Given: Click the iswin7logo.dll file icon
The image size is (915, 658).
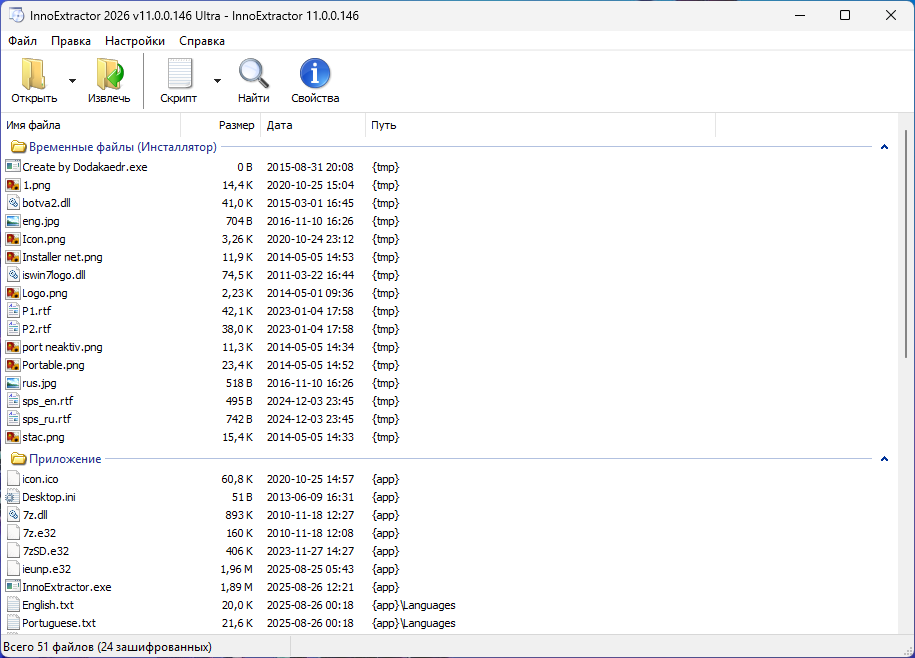Looking at the screenshot, I should pyautogui.click(x=13, y=275).
